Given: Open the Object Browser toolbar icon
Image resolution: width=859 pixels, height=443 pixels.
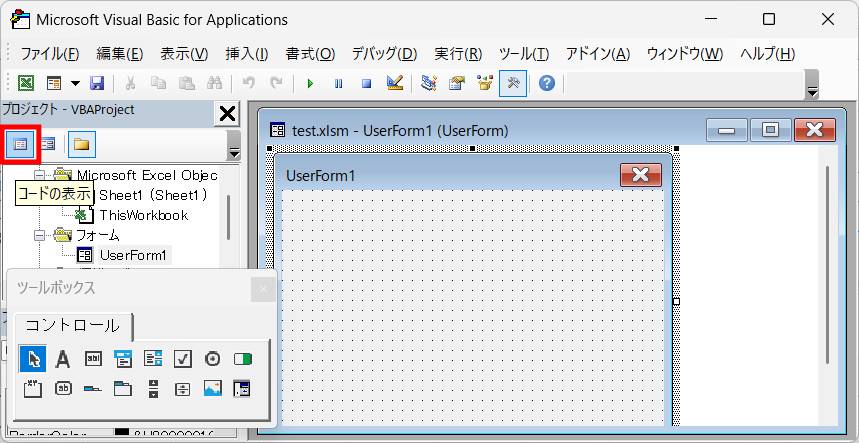Looking at the screenshot, I should pyautogui.click(x=485, y=83).
